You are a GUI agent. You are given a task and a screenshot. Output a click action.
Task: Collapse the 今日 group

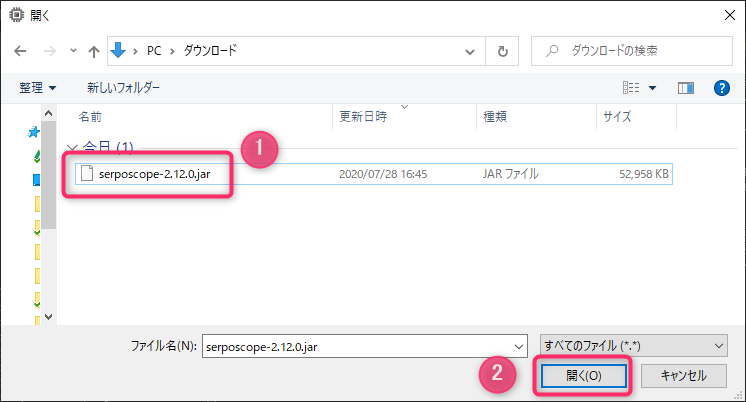[x=72, y=148]
